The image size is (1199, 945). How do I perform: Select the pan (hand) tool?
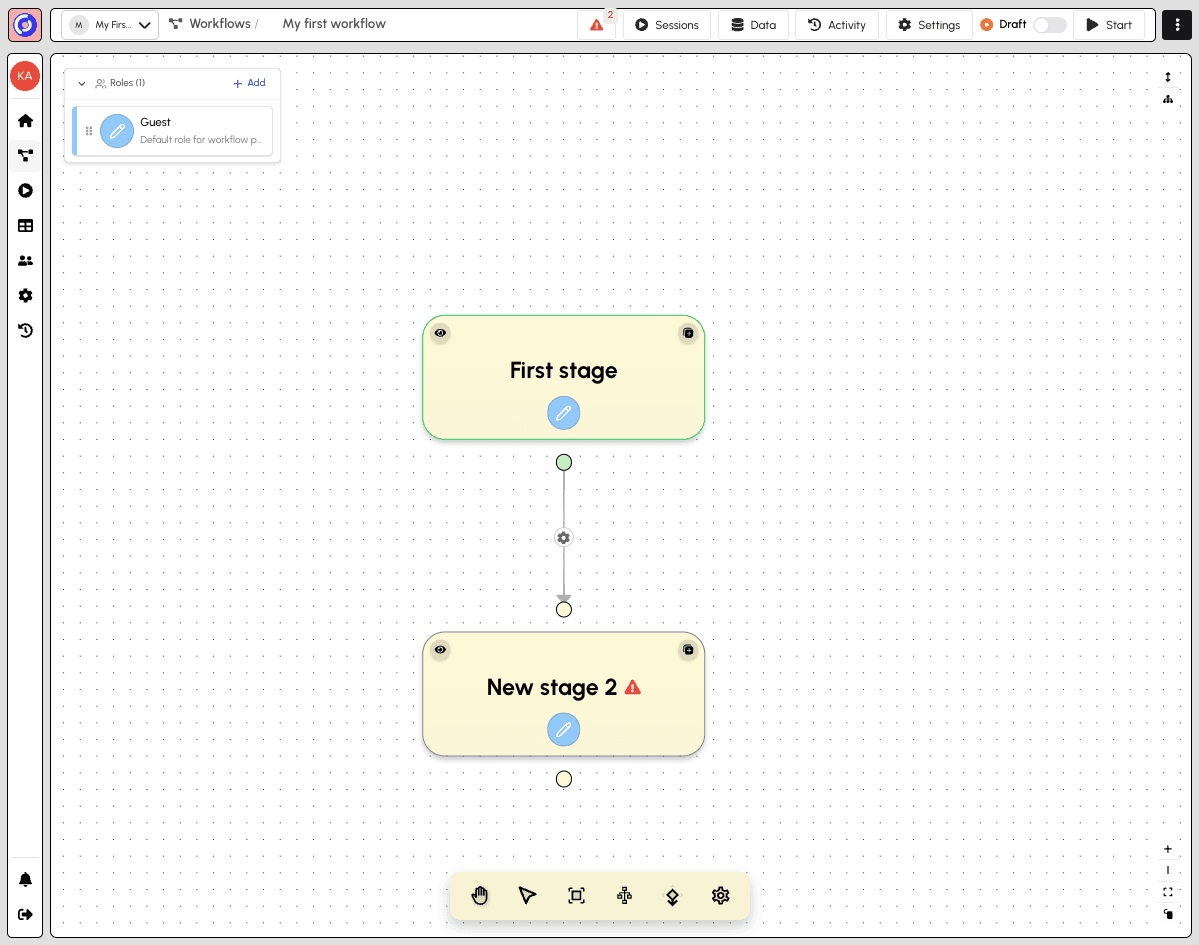point(479,896)
